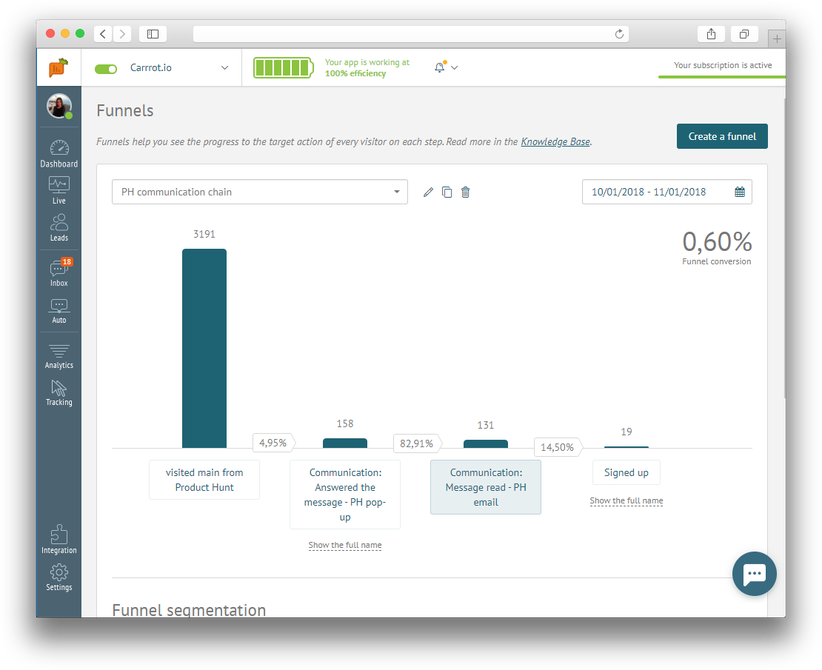Open the notifications bell
Screen dimensions: 822x670
(x=440, y=67)
